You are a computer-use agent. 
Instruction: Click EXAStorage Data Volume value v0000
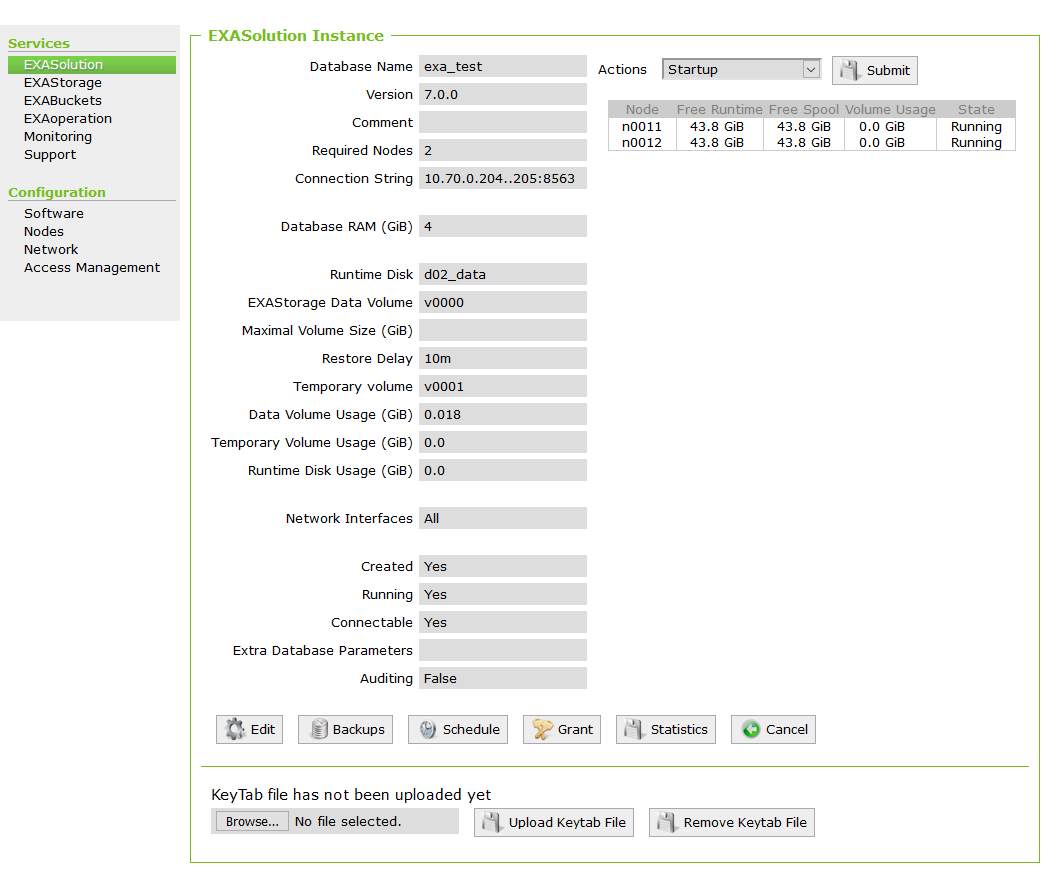pyautogui.click(x=503, y=302)
